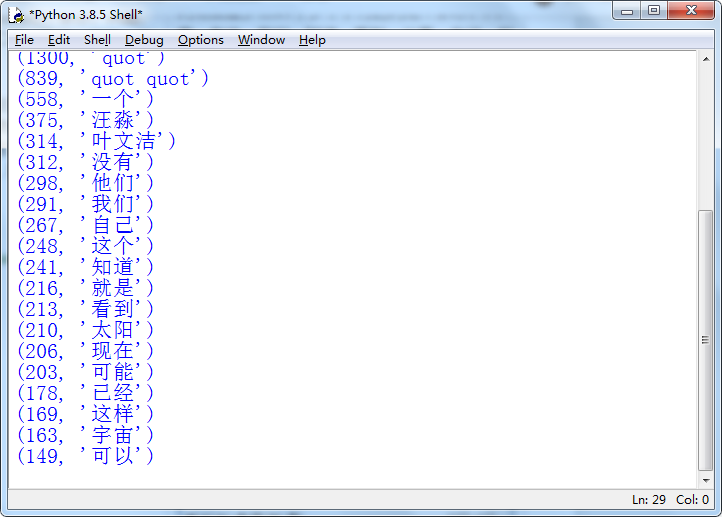This screenshot has height=517, width=722.
Task: Click the scroll down arrow
Action: [x=706, y=480]
